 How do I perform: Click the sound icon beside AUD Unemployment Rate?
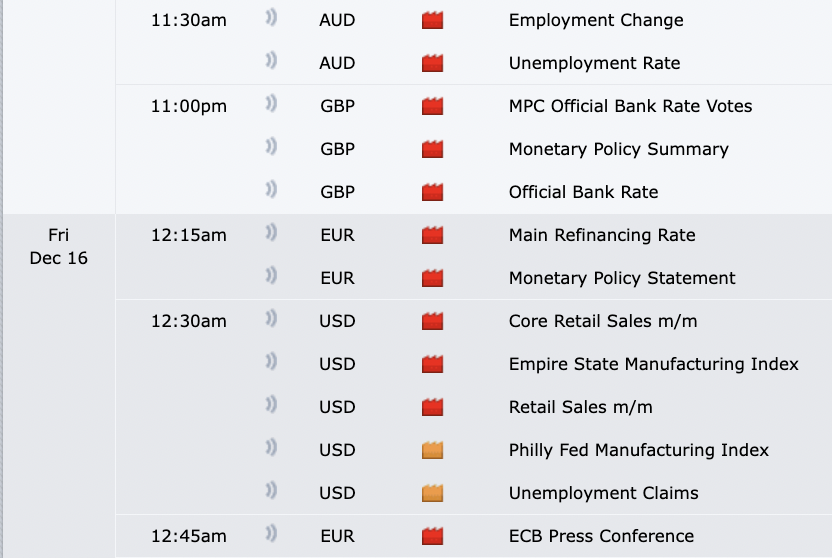tap(271, 62)
